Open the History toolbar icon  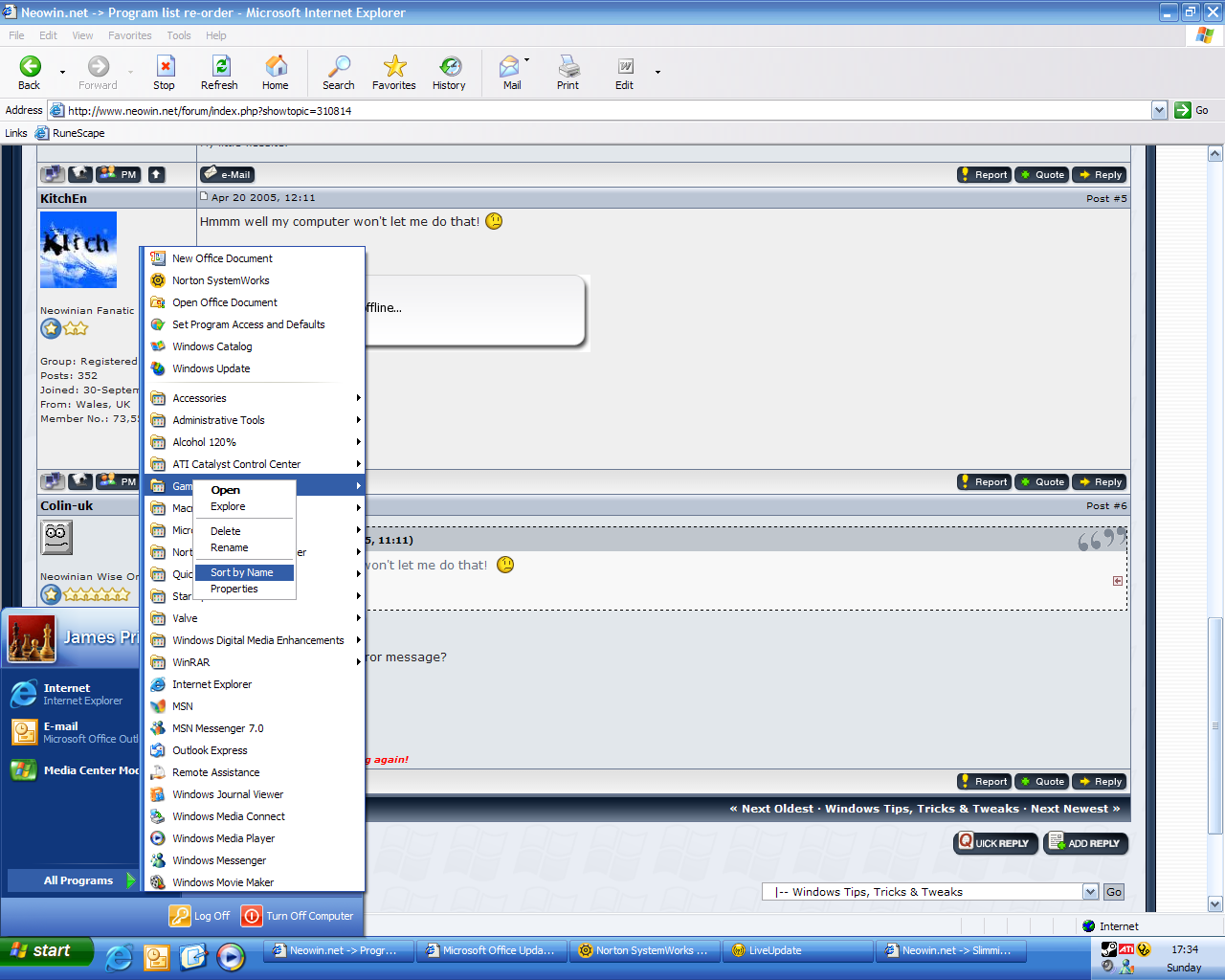(x=450, y=66)
